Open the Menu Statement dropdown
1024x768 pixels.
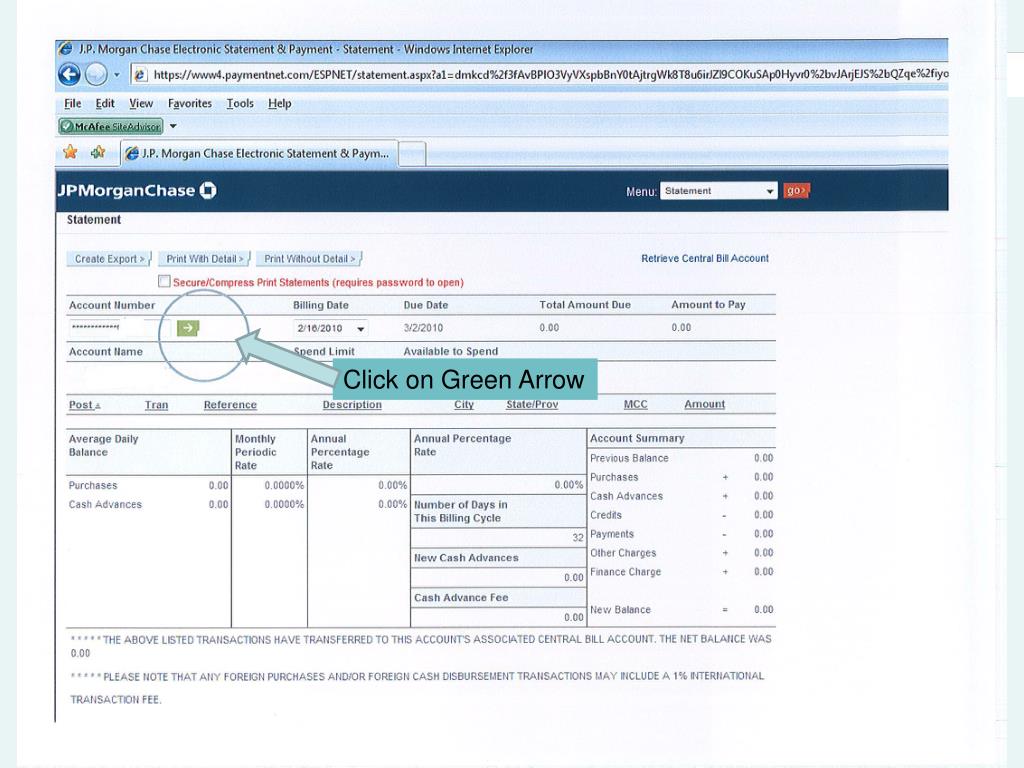[718, 191]
